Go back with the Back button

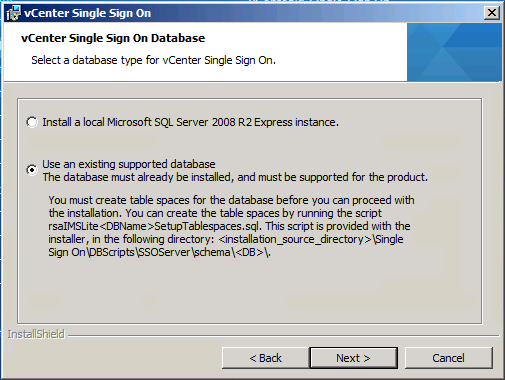pos(265,358)
